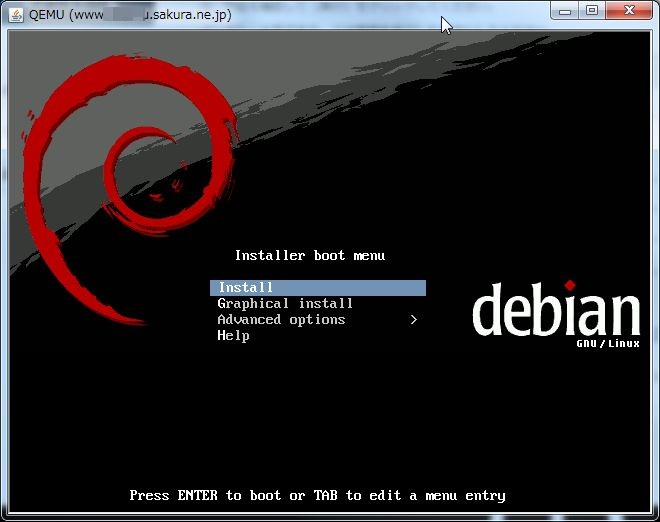Click the Java icon in QEMU title bar

pyautogui.click(x=16, y=15)
